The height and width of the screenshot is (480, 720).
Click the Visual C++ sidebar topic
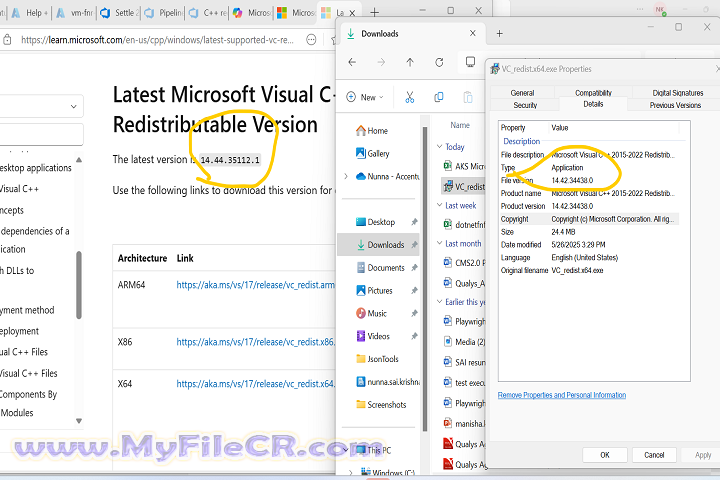(19, 189)
